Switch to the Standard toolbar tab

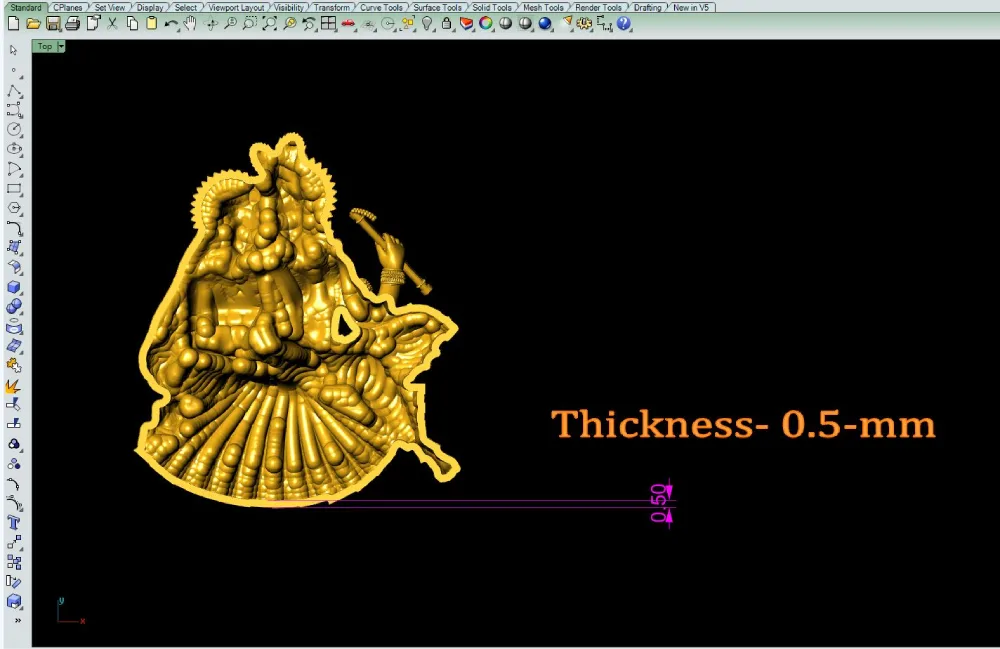26,7
